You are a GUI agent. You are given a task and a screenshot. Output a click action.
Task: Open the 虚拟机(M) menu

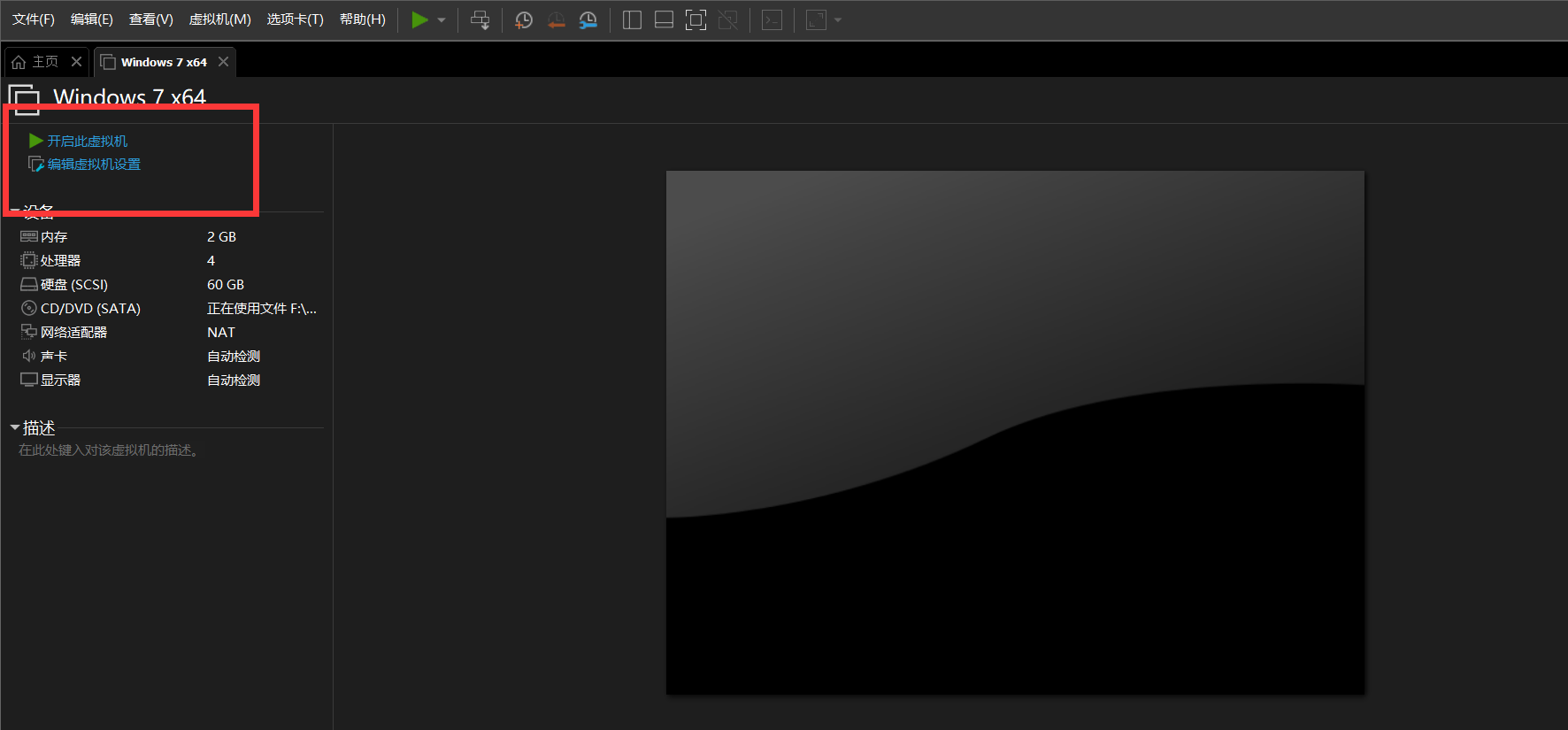220,19
